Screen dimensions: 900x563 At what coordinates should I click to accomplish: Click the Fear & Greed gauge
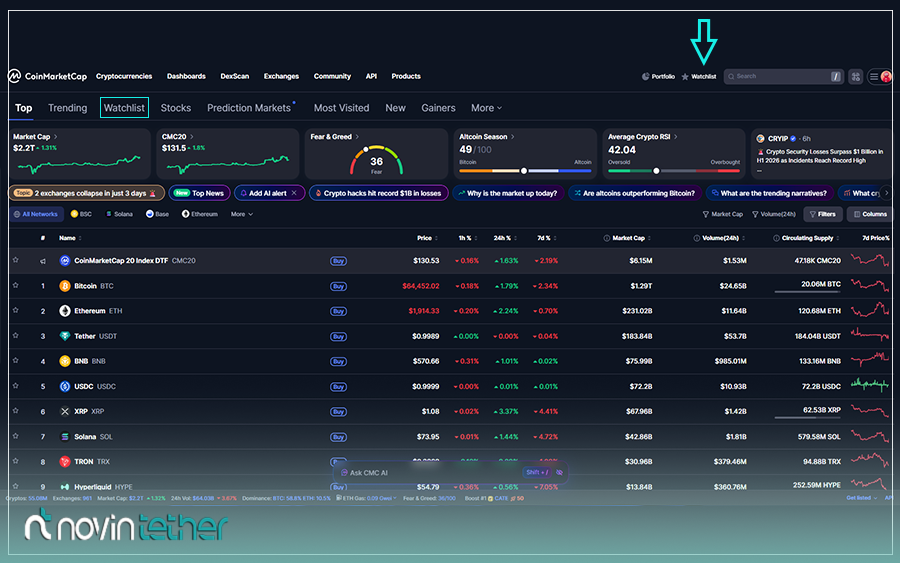(x=376, y=160)
